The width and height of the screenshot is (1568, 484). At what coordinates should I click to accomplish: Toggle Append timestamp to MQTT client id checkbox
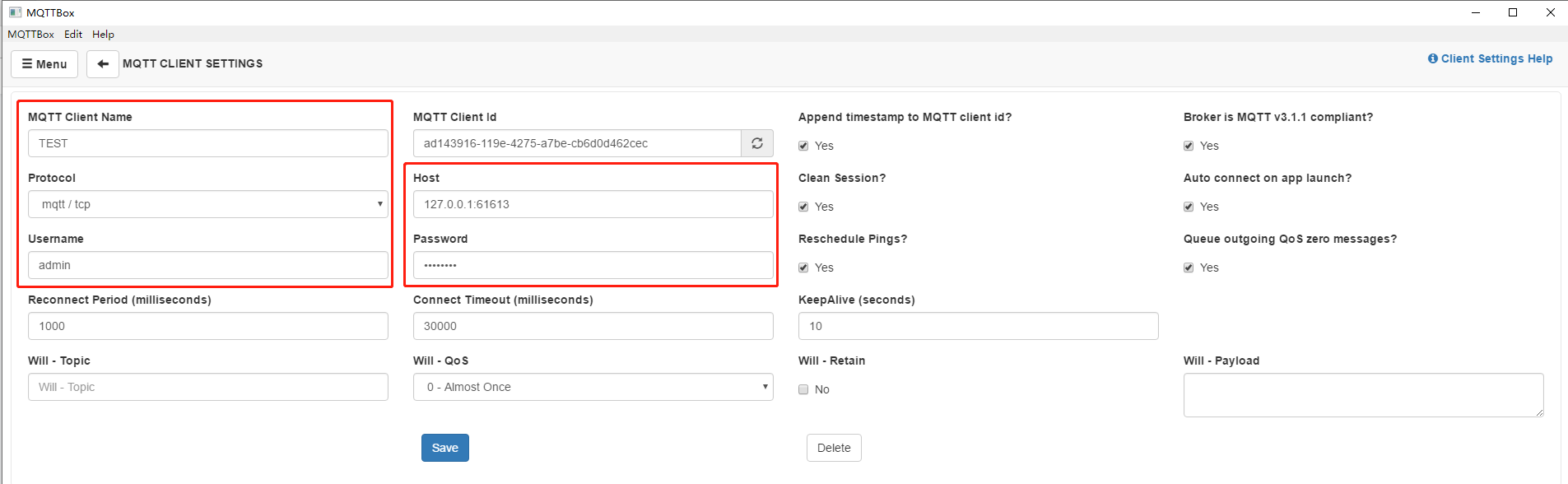[803, 146]
